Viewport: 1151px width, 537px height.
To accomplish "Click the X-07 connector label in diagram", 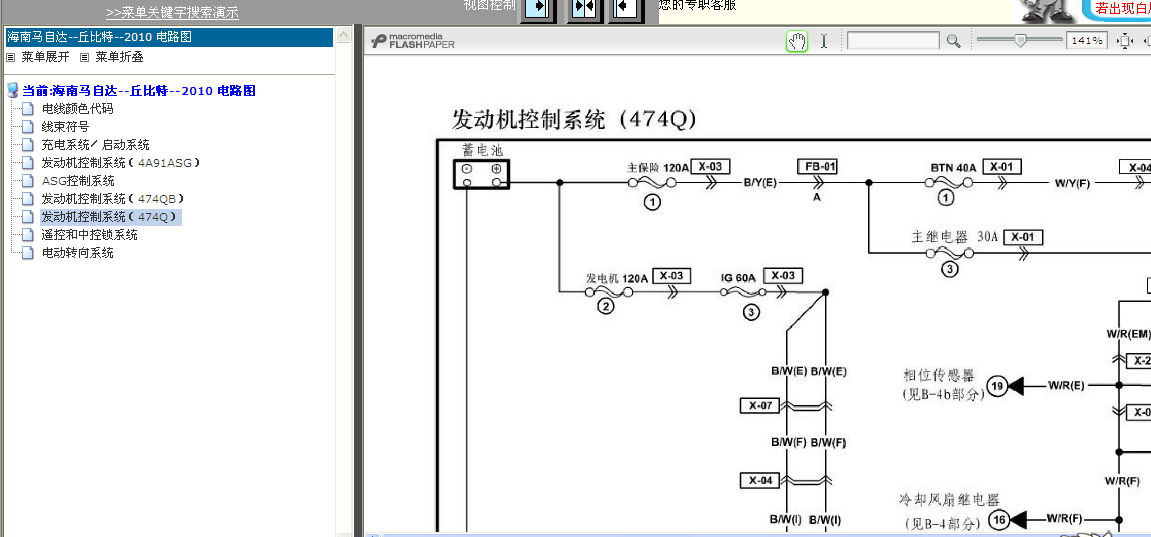I will [x=760, y=405].
